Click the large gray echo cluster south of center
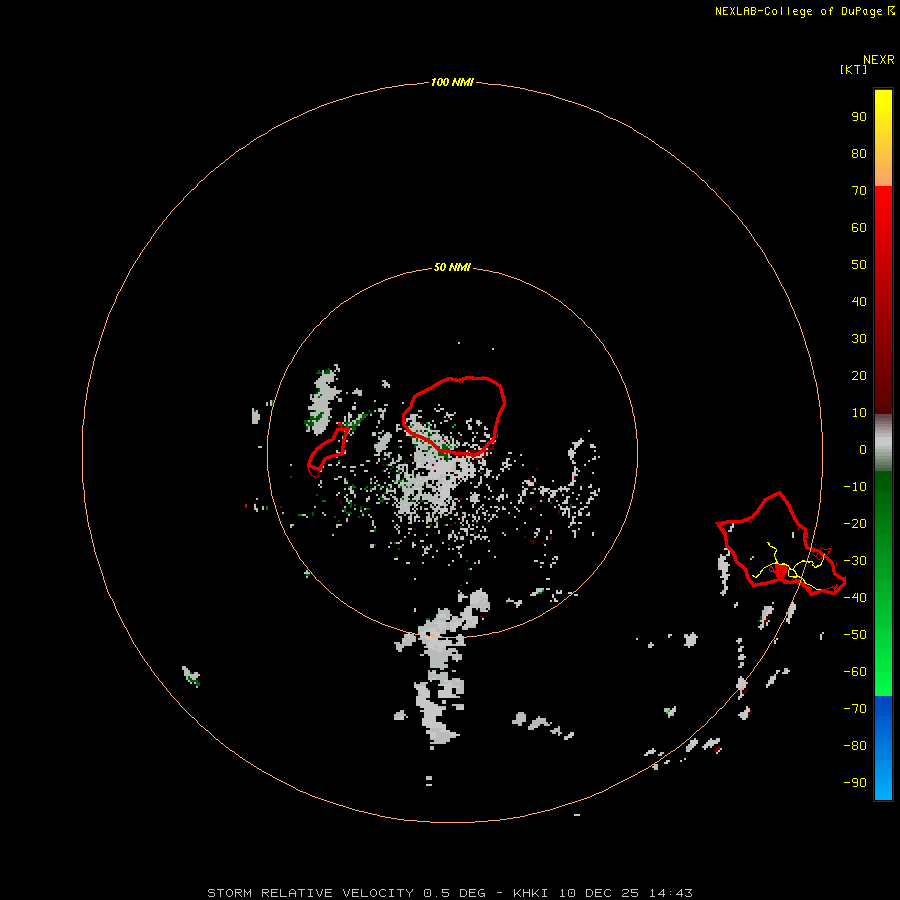The image size is (900, 900). [x=442, y=669]
